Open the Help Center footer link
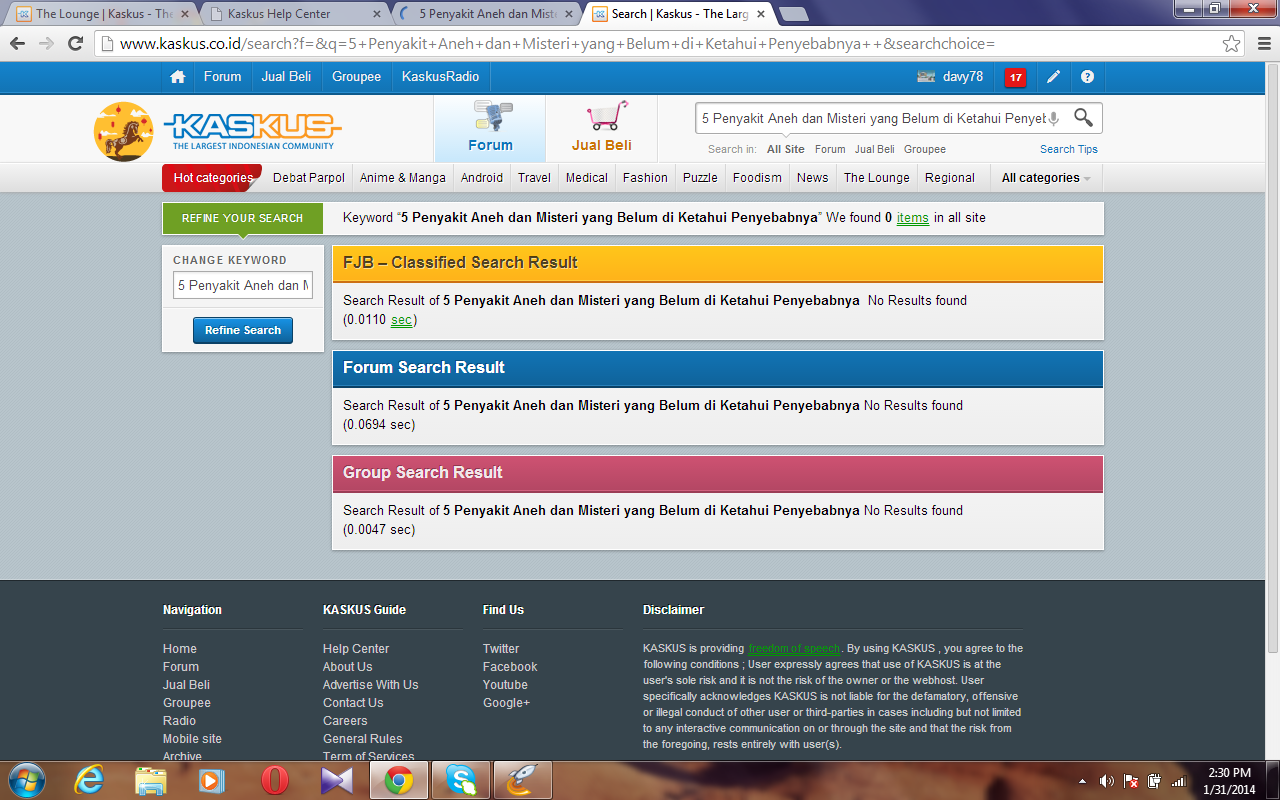Viewport: 1280px width, 800px height. [x=356, y=649]
